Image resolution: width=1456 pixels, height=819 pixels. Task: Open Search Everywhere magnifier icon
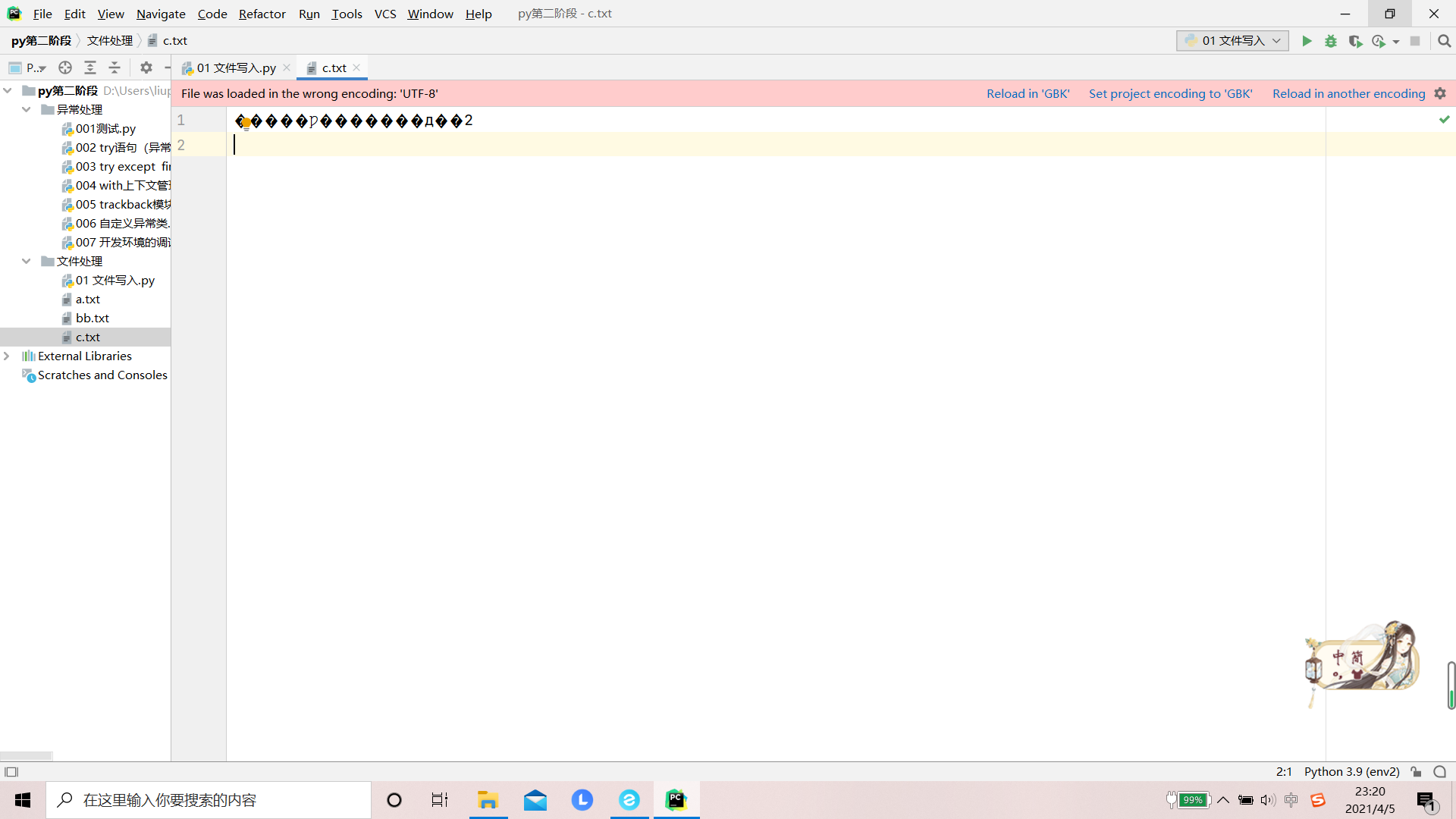1445,41
